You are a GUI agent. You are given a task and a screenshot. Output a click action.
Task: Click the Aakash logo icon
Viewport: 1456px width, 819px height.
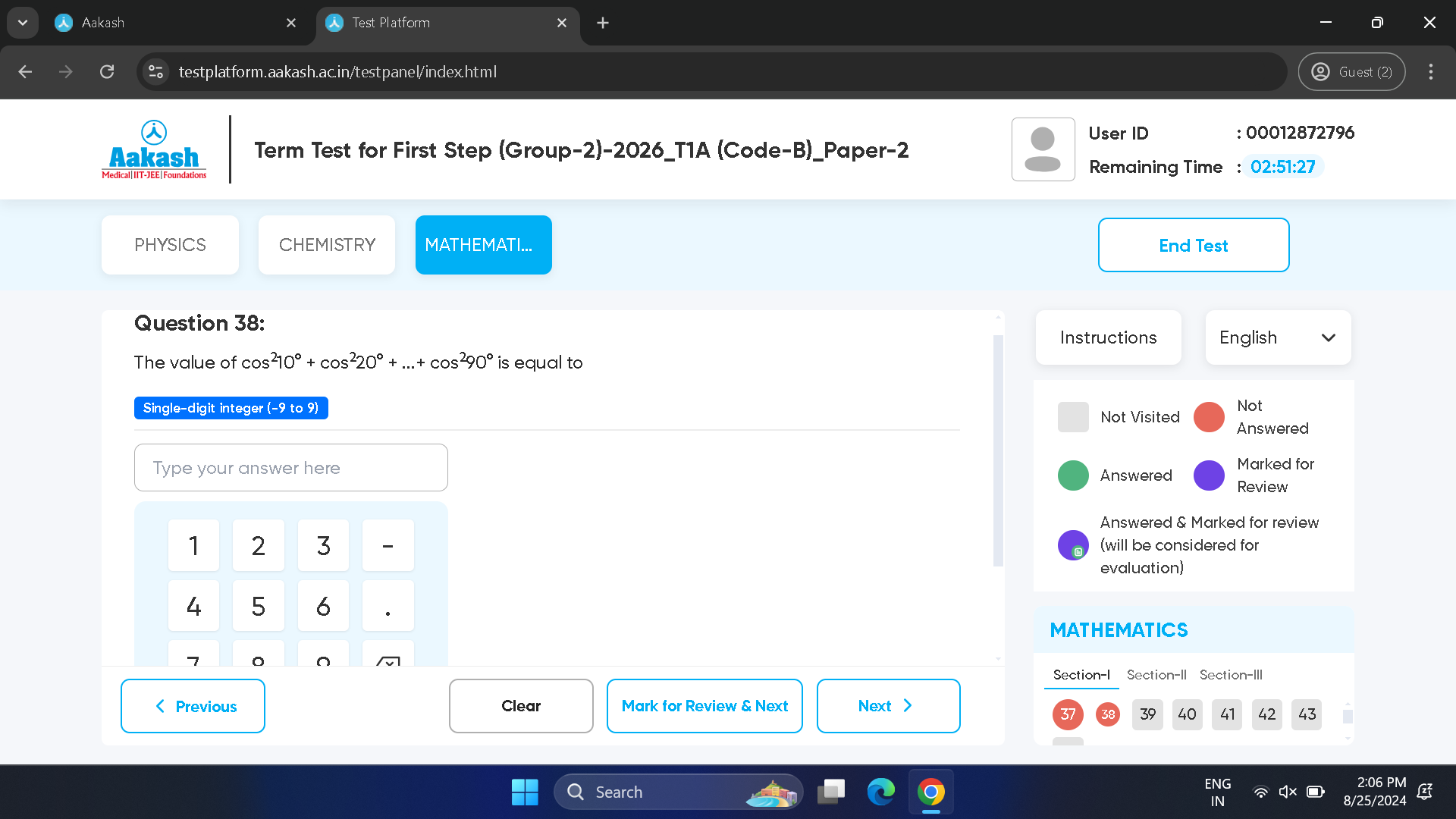153,133
